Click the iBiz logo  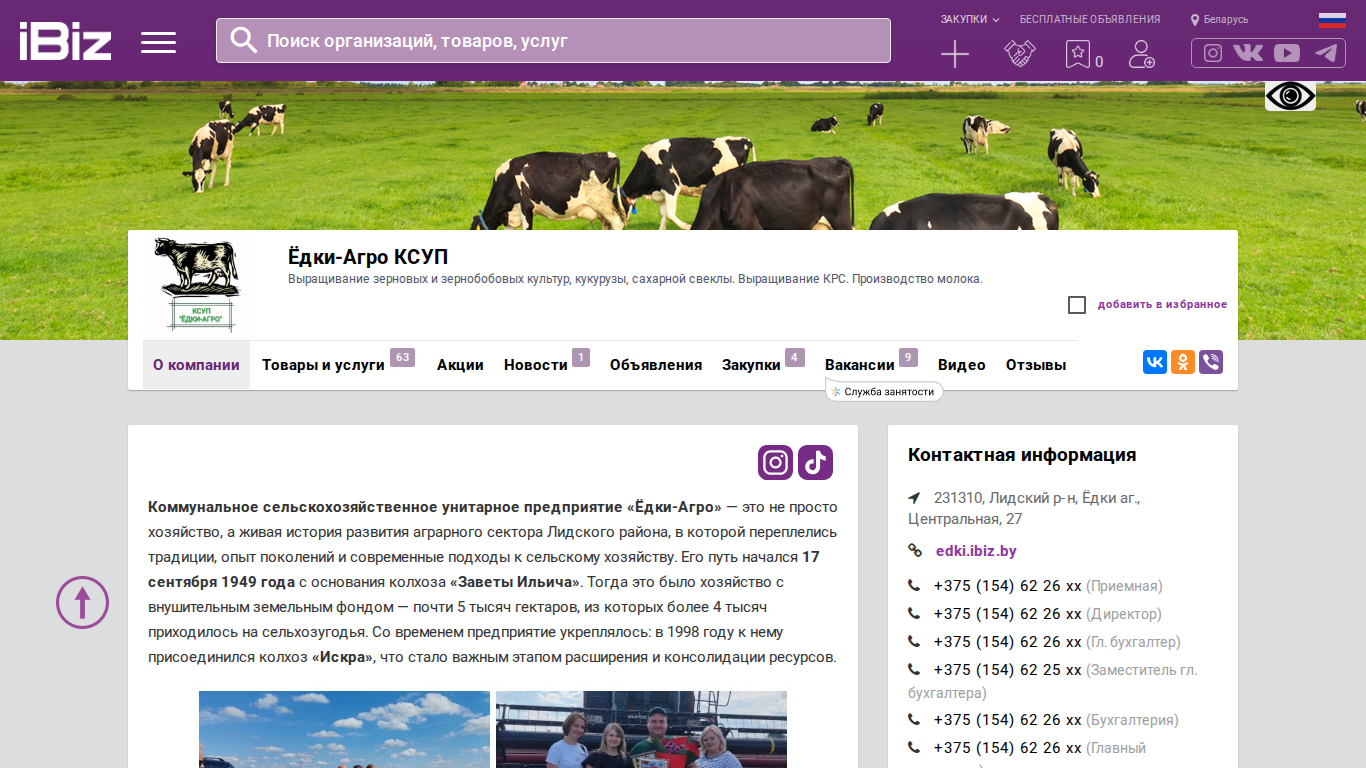tap(65, 41)
